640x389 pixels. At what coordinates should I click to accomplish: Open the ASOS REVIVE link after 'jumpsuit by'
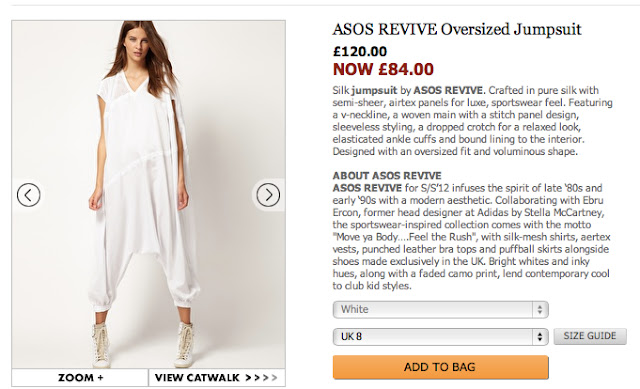[x=448, y=90]
